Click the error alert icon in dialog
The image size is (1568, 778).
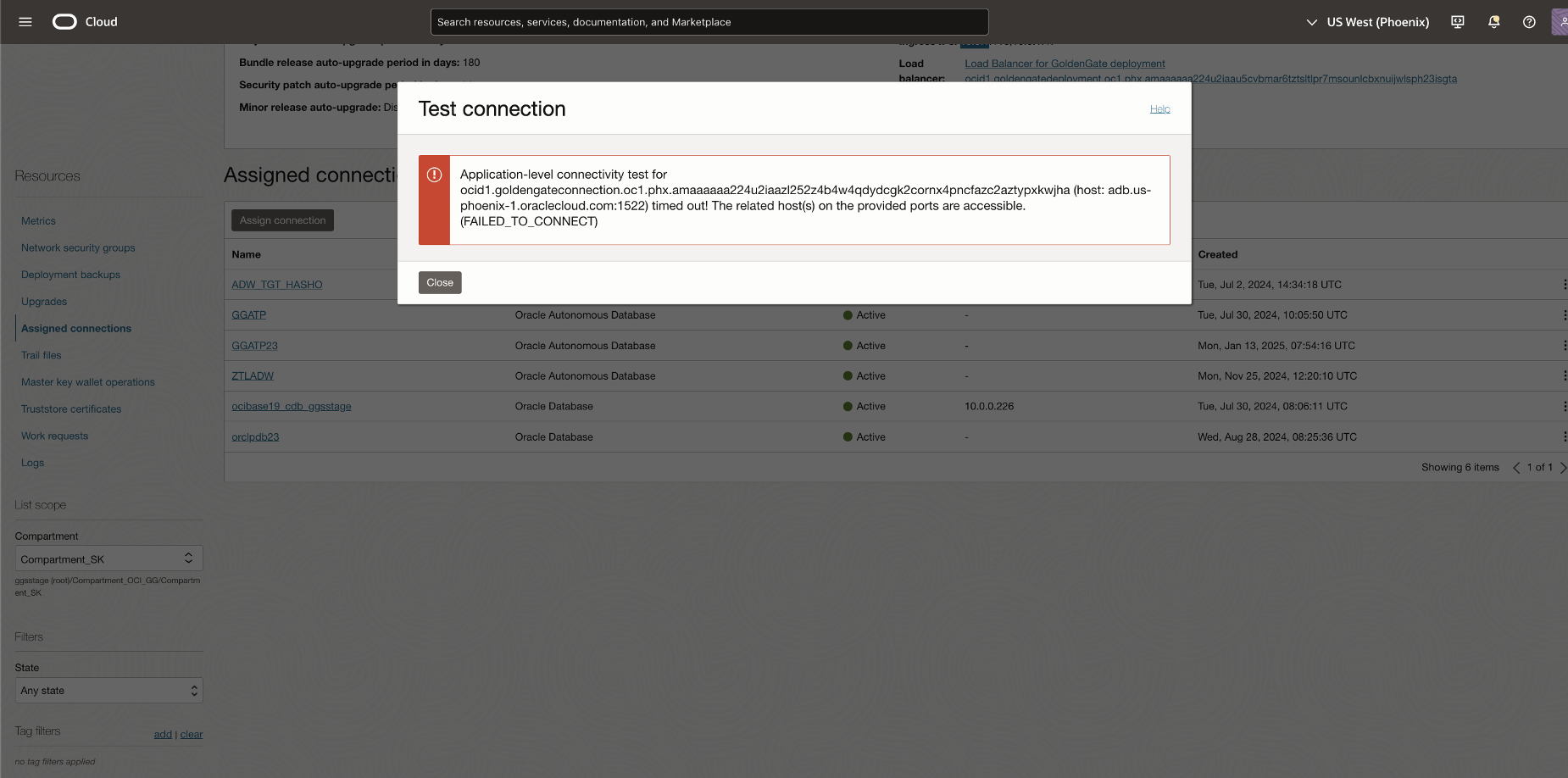(x=434, y=175)
